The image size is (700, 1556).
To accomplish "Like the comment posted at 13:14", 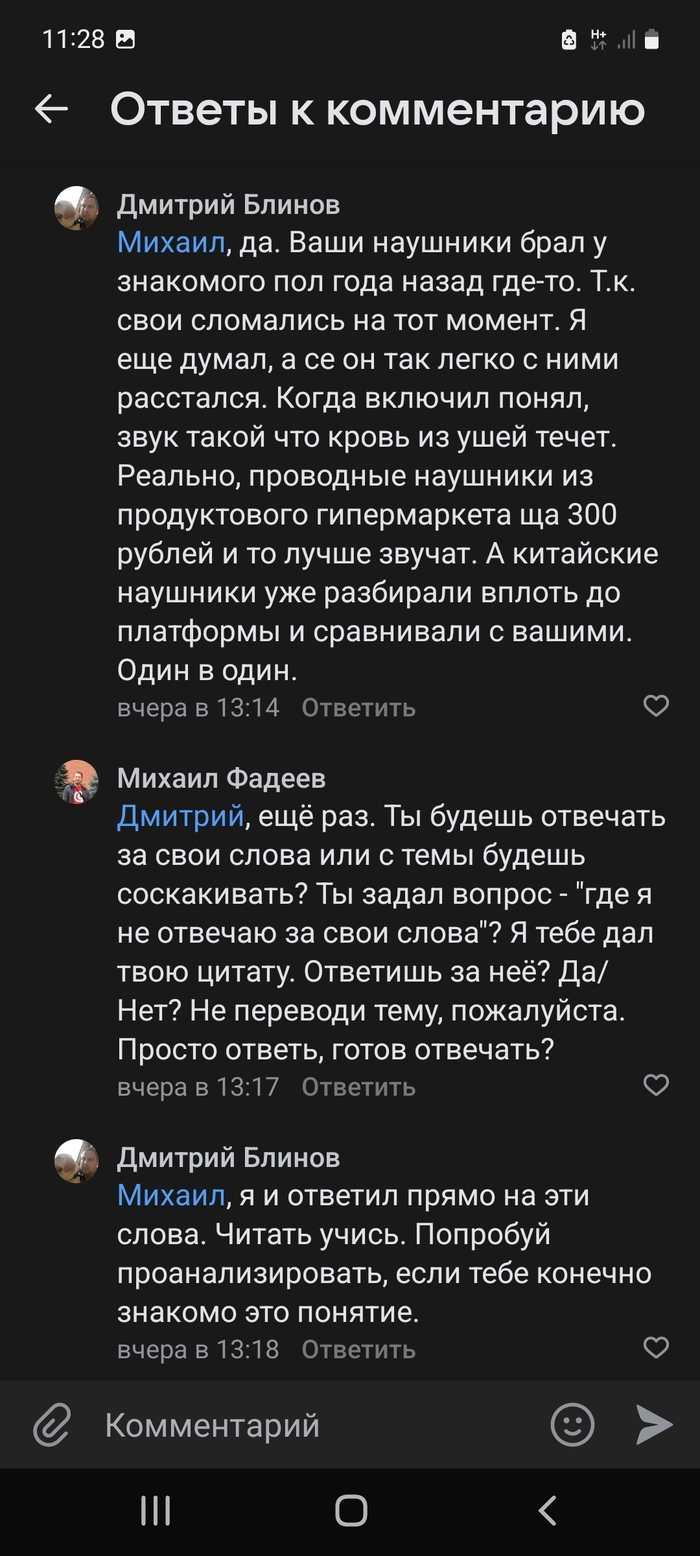I will [x=656, y=706].
